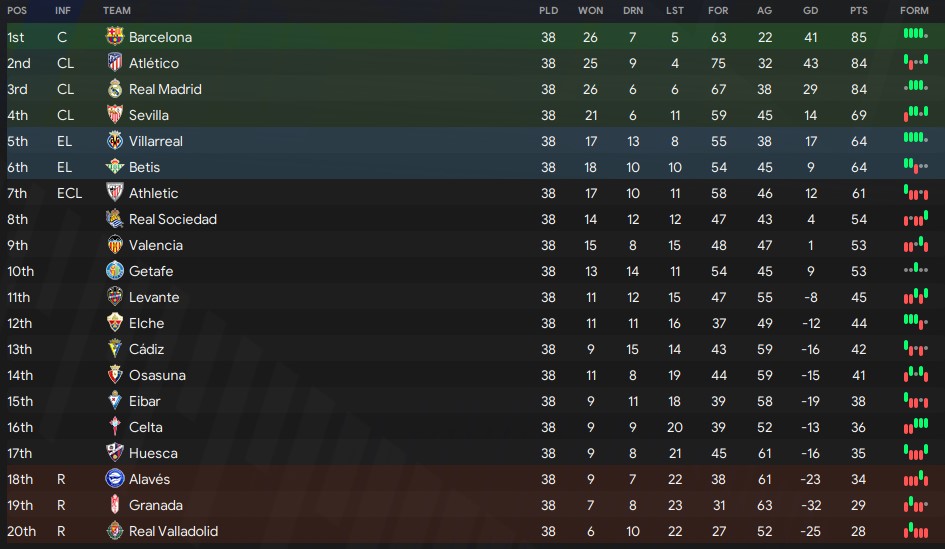Open the Getafe crest icon
The image size is (945, 549).
pyautogui.click(x=115, y=271)
